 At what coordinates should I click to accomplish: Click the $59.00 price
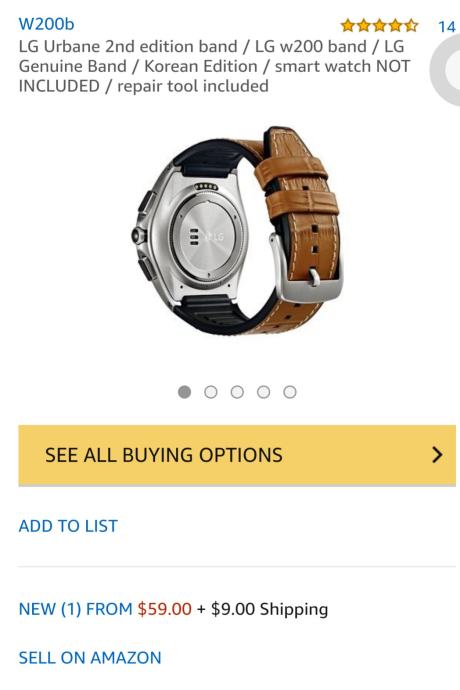pos(165,609)
